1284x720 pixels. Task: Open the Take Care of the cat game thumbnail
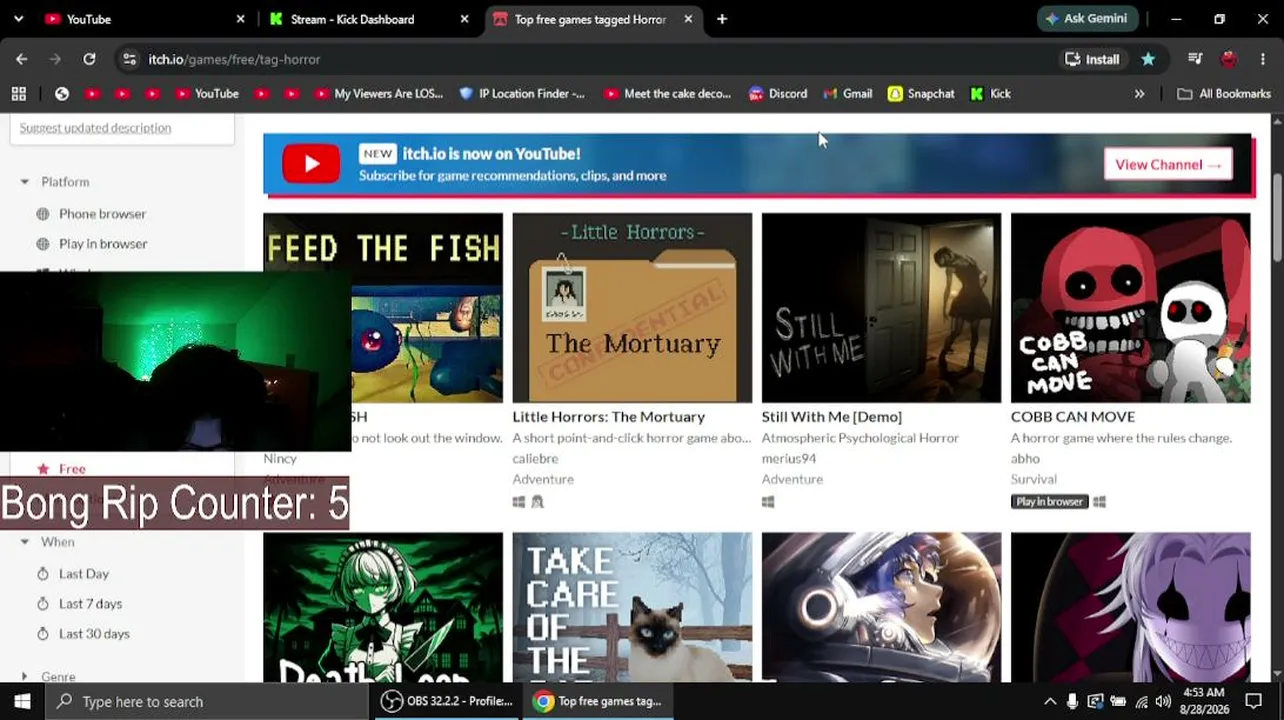[632, 607]
